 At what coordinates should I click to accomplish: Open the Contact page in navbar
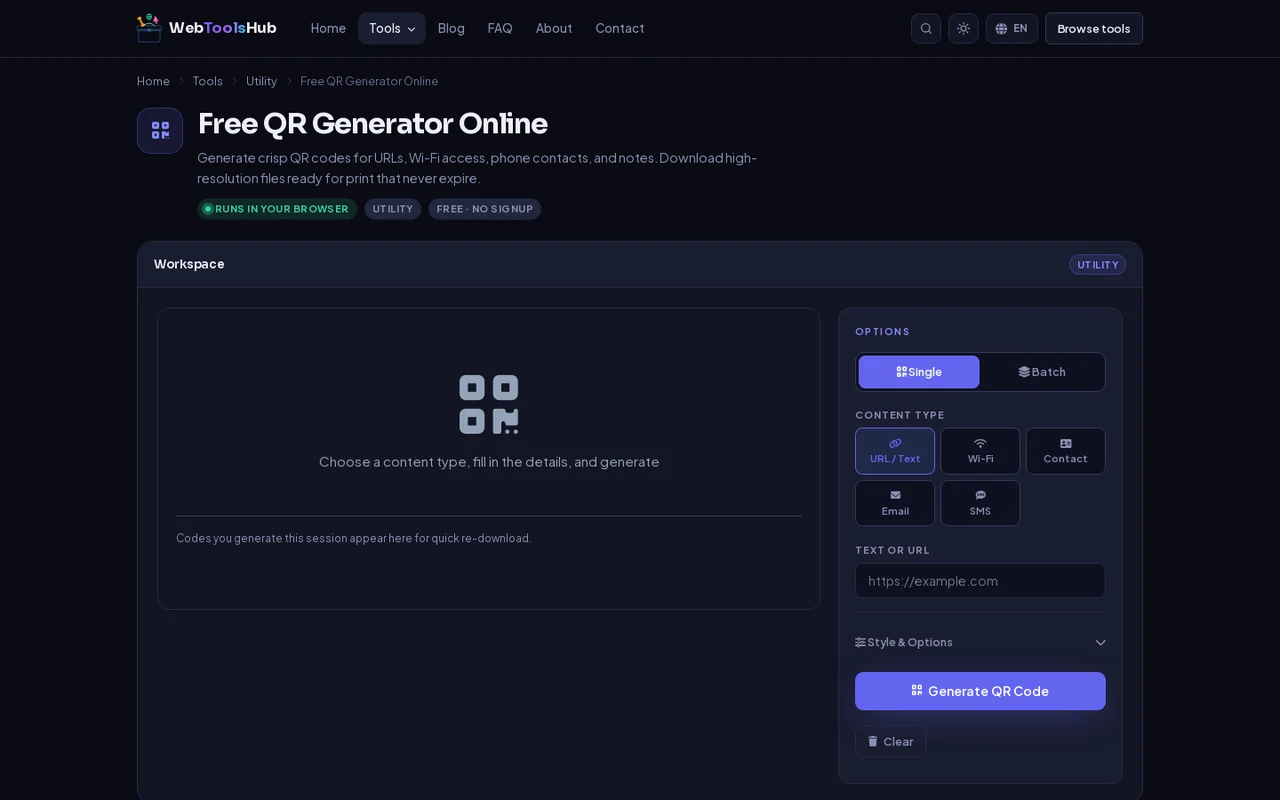click(x=620, y=28)
